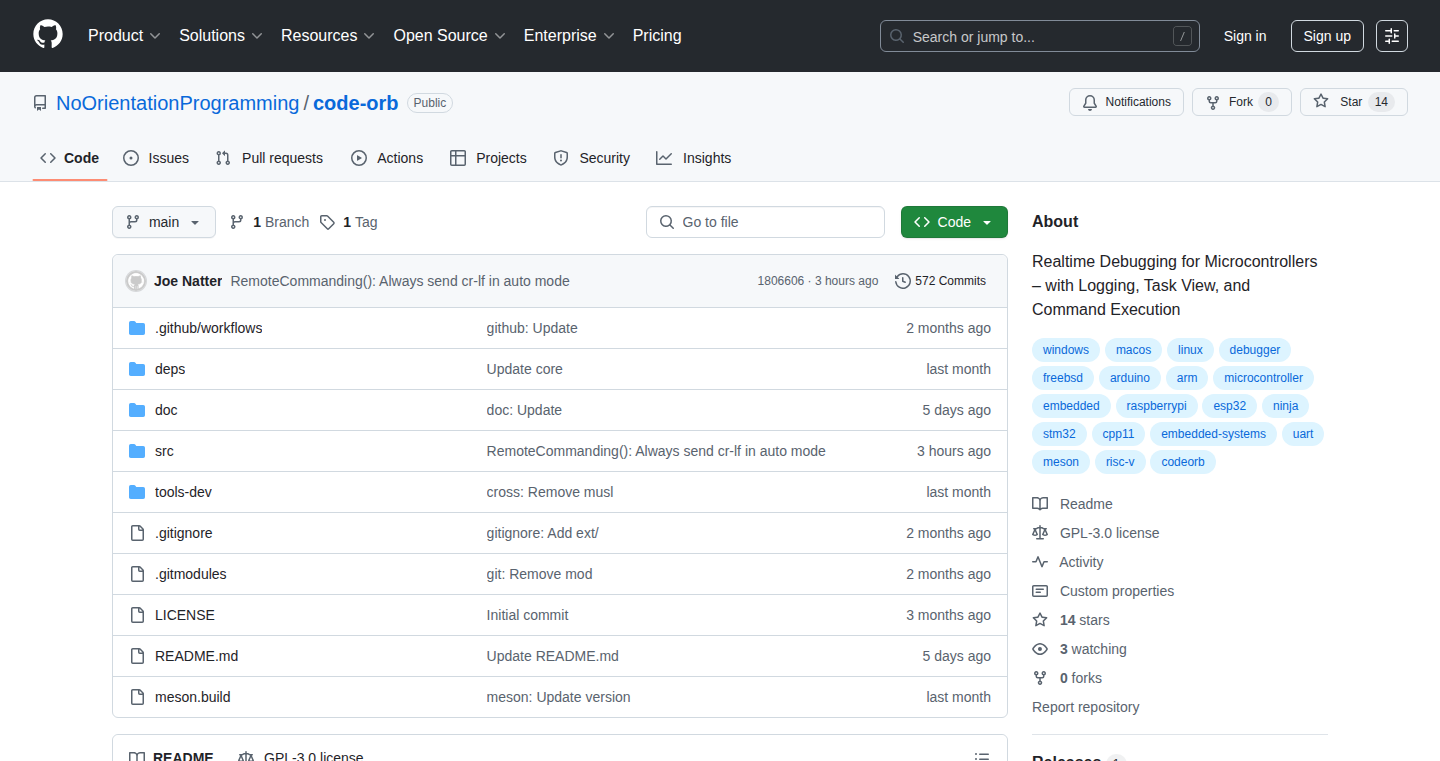Click the meson.build file icon
The height and width of the screenshot is (761, 1440).
pos(137,697)
